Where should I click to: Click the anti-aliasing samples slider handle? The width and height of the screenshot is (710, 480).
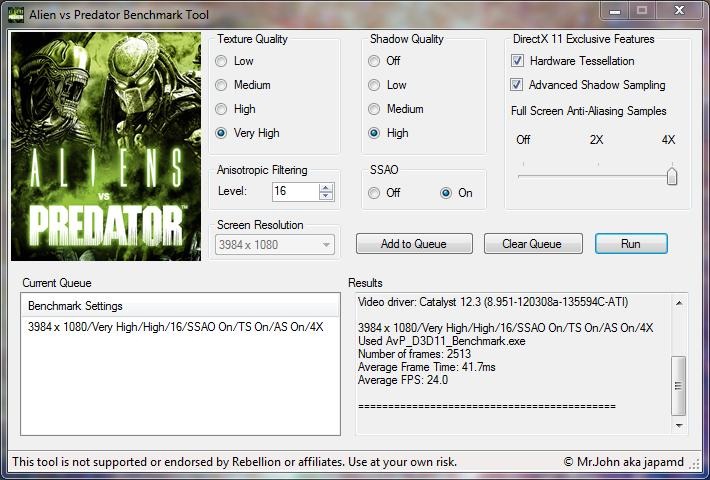point(671,176)
